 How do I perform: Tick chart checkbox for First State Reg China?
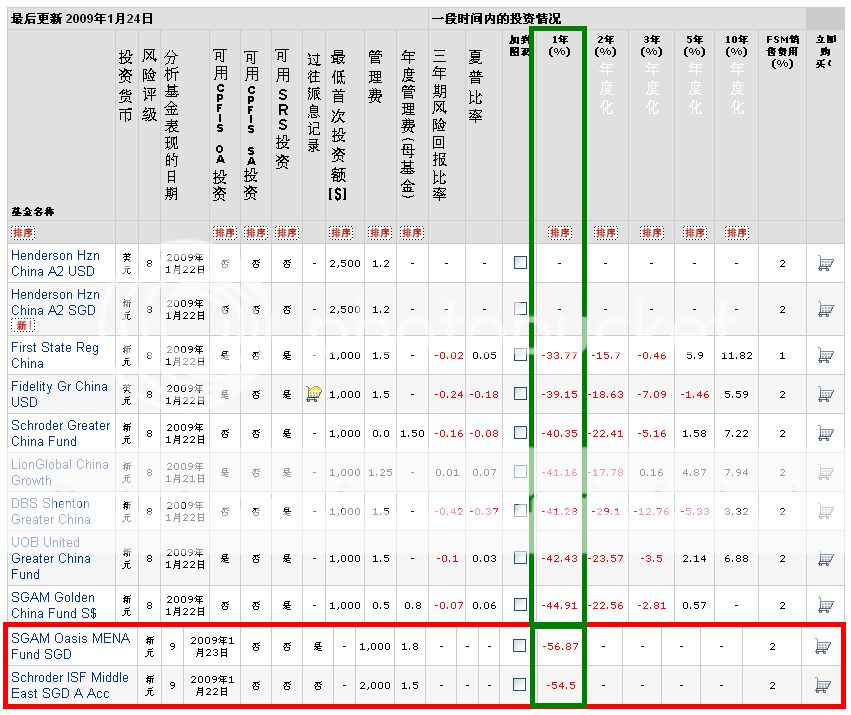point(520,355)
